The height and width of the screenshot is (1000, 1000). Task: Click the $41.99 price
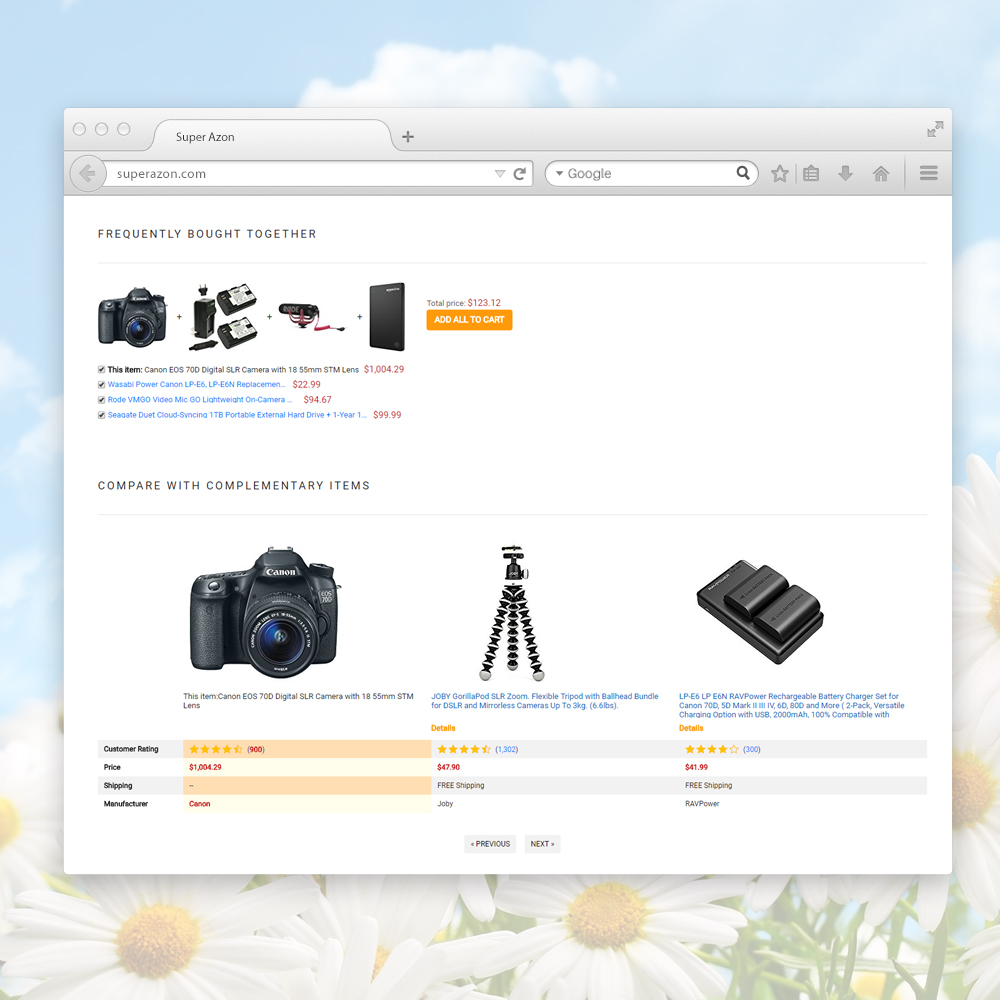(x=696, y=767)
